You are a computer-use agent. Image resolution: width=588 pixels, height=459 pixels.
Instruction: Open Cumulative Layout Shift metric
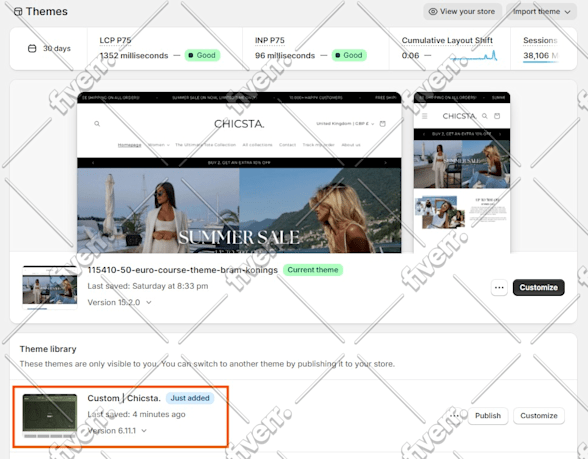click(447, 40)
